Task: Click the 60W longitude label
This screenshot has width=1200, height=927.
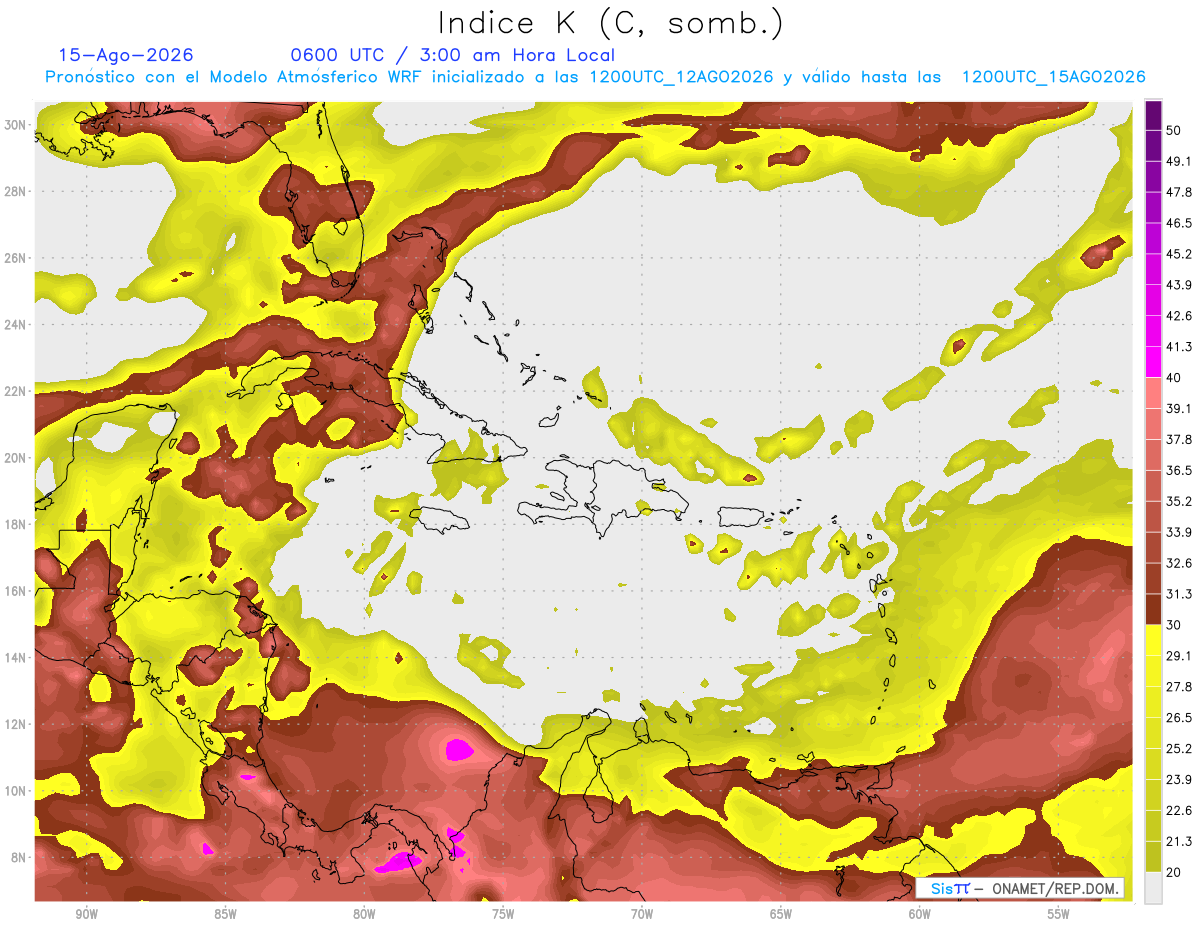Action: pyautogui.click(x=920, y=914)
